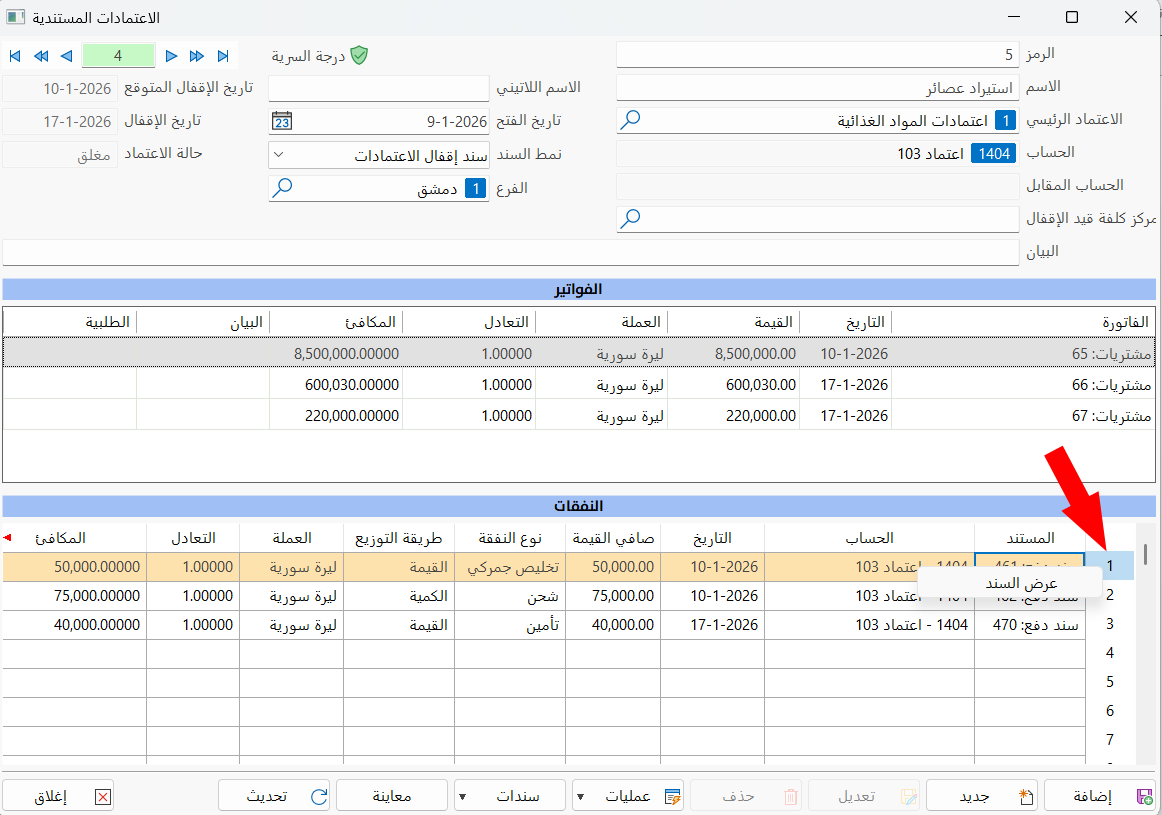Viewport: 1162px width, 815px height.
Task: Select row number 3 in النفقات grid
Action: (1109, 624)
